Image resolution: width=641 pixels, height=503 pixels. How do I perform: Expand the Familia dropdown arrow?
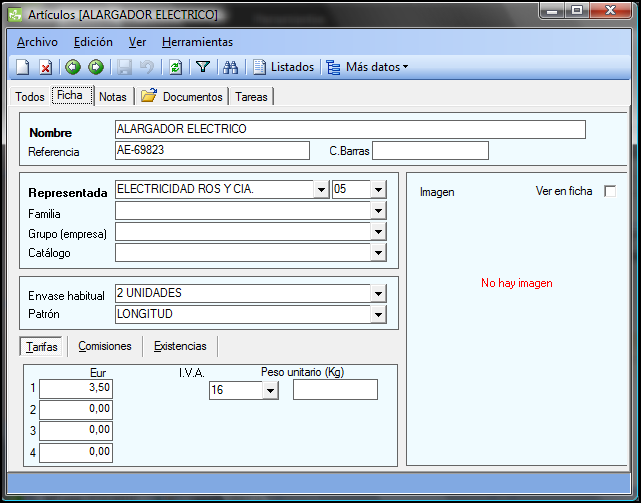(x=379, y=211)
